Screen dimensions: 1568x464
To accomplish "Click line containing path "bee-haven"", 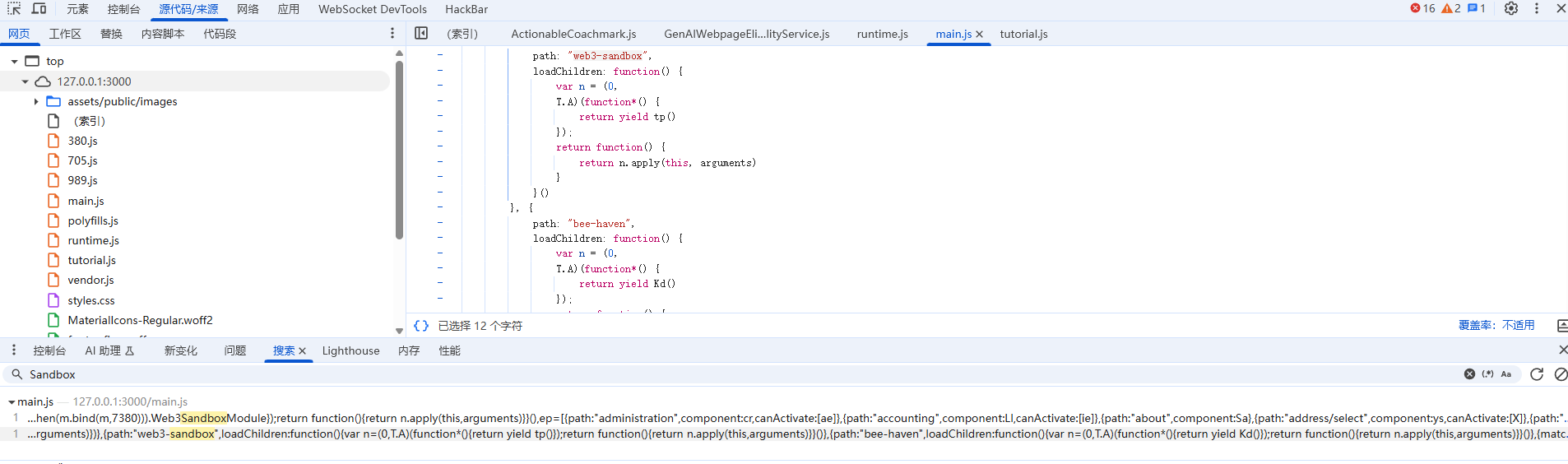I will tap(583, 224).
